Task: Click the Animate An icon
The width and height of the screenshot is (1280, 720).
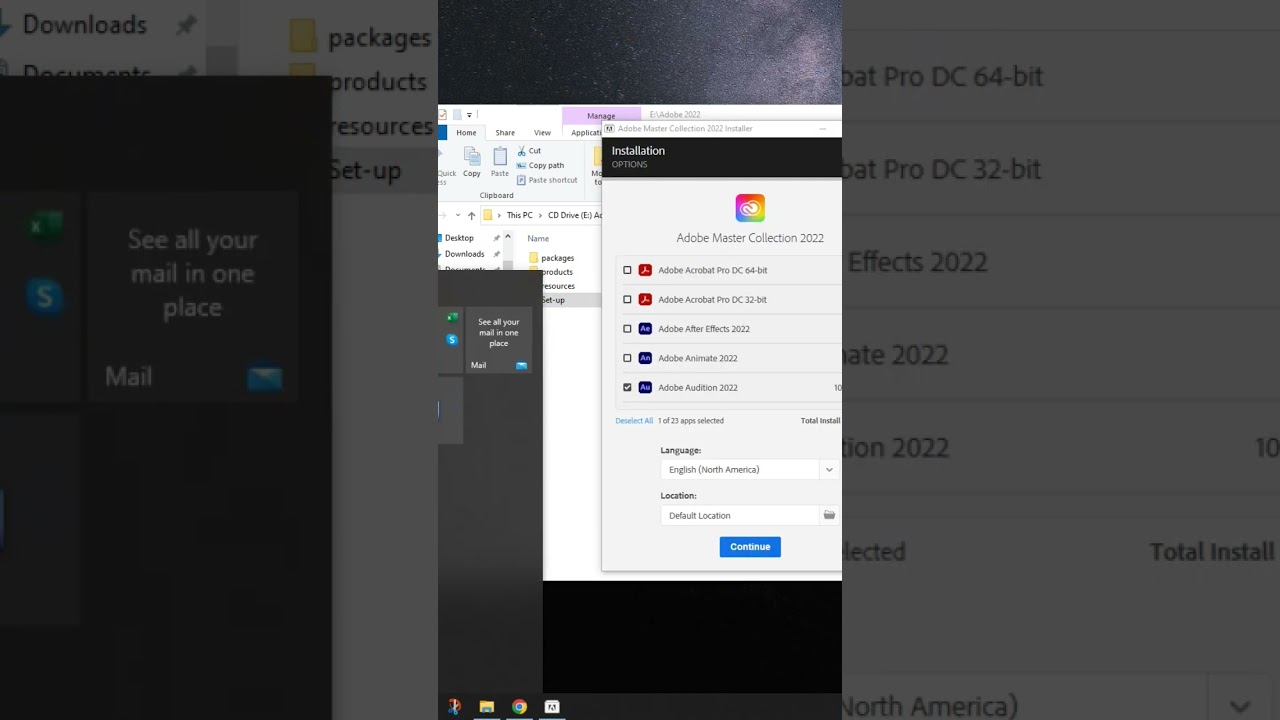Action: [645, 358]
